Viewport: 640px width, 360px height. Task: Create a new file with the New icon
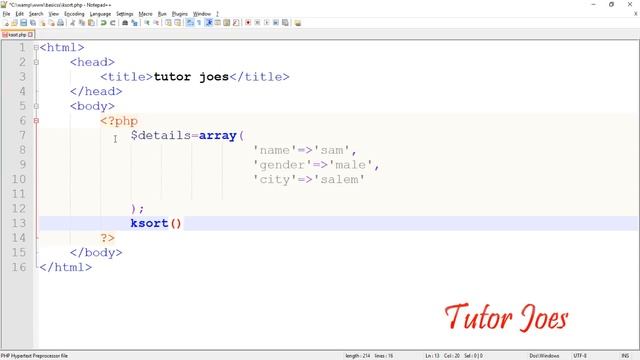[x=6, y=23]
